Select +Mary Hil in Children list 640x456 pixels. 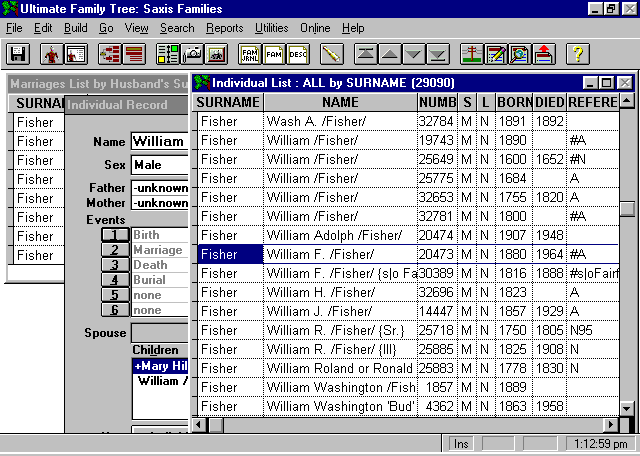pyautogui.click(x=160, y=366)
